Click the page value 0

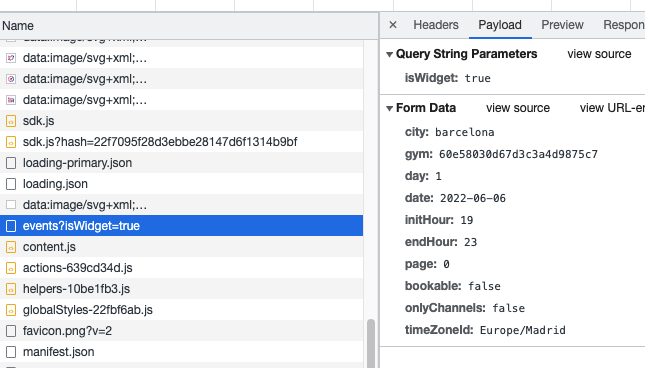click(446, 264)
